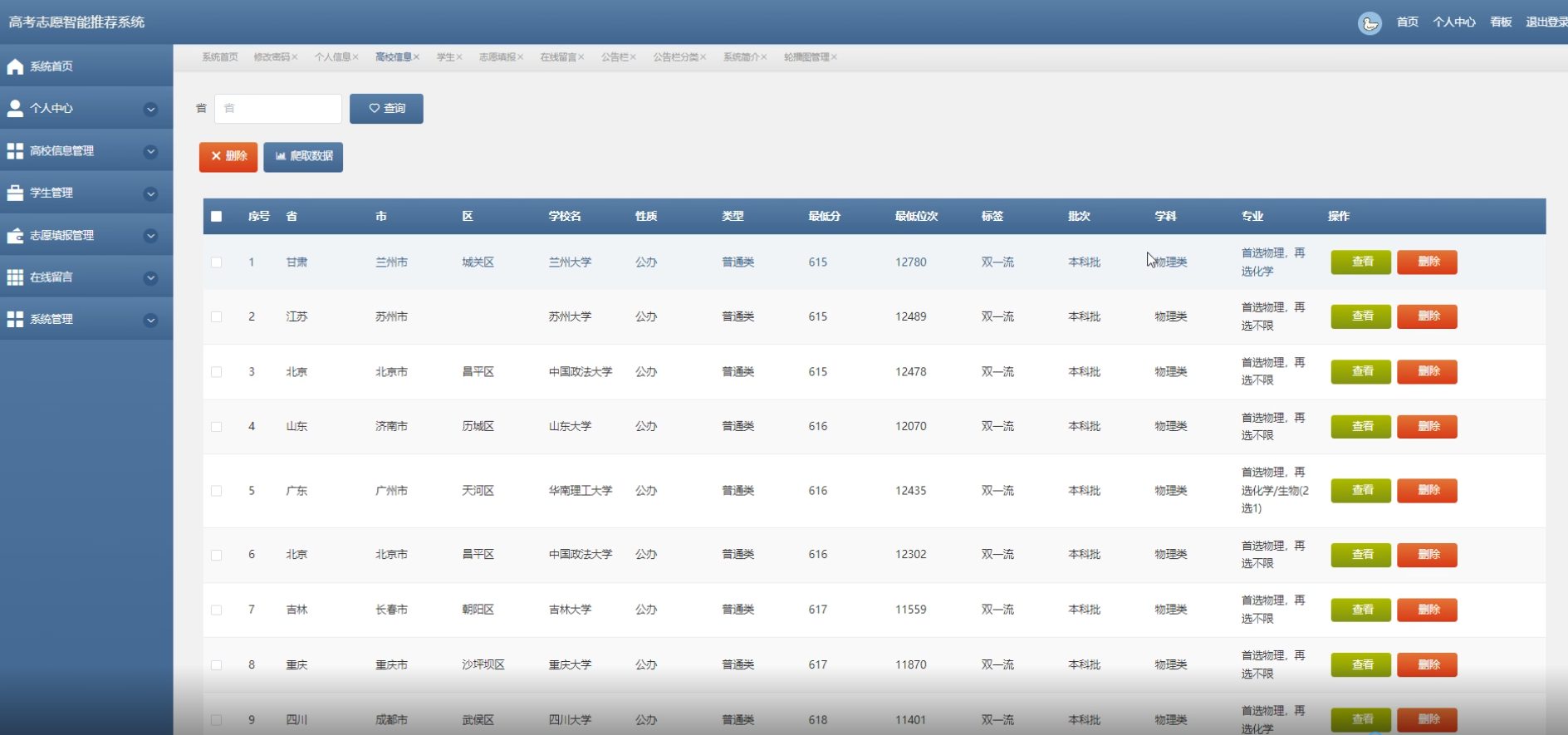Click the grid icon beside 在线留言
This screenshot has width=1568, height=735.
(x=15, y=277)
